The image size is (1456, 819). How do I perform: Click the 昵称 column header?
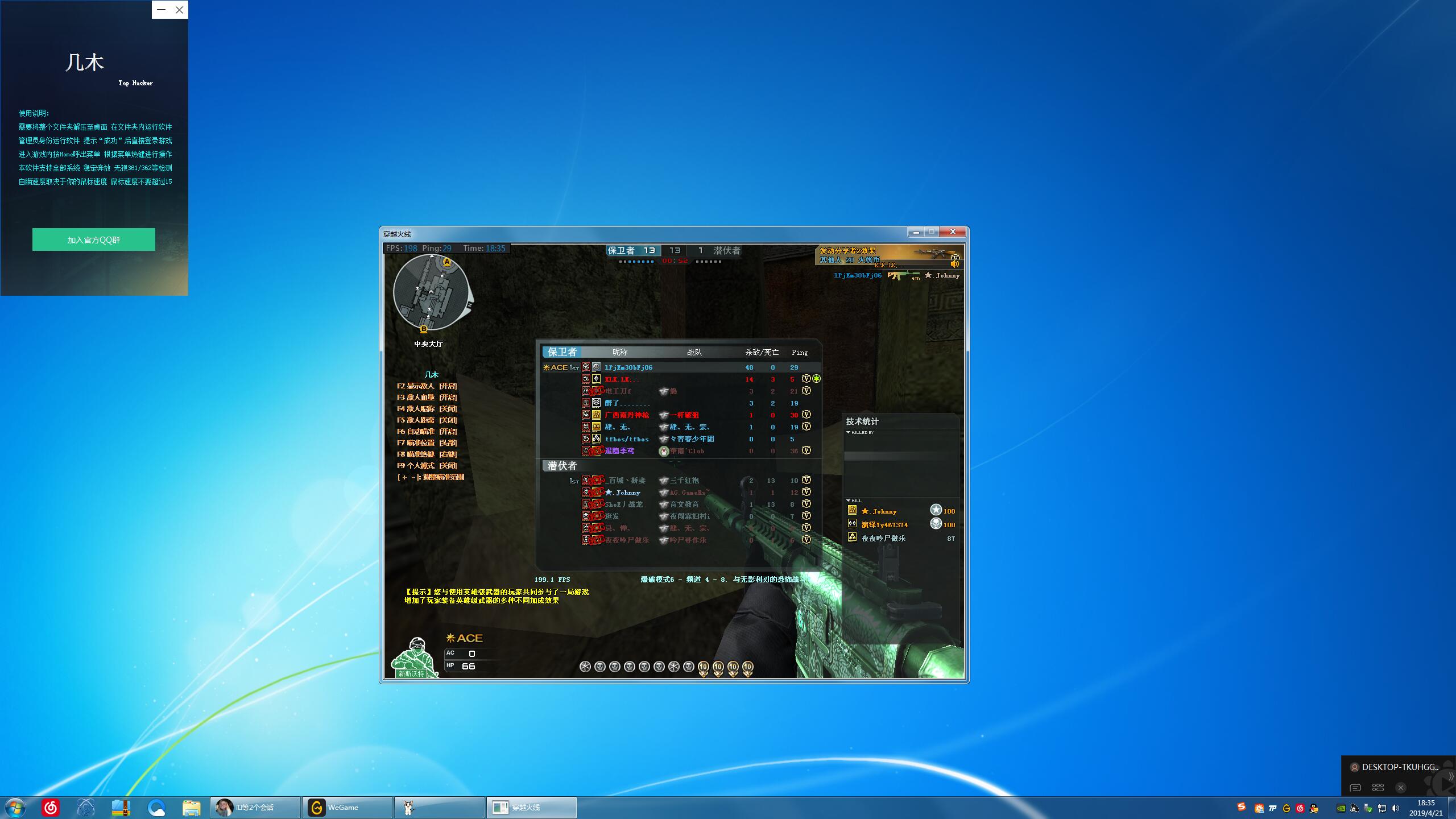click(620, 353)
